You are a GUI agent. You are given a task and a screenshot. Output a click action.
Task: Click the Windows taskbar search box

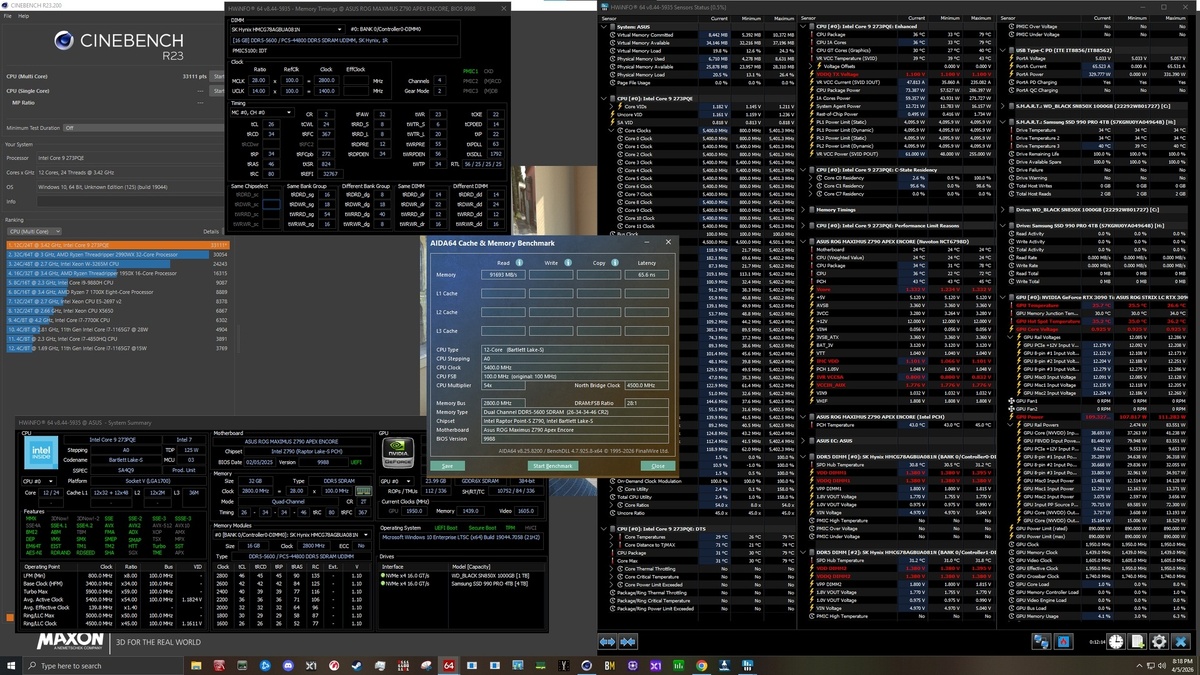[105, 665]
